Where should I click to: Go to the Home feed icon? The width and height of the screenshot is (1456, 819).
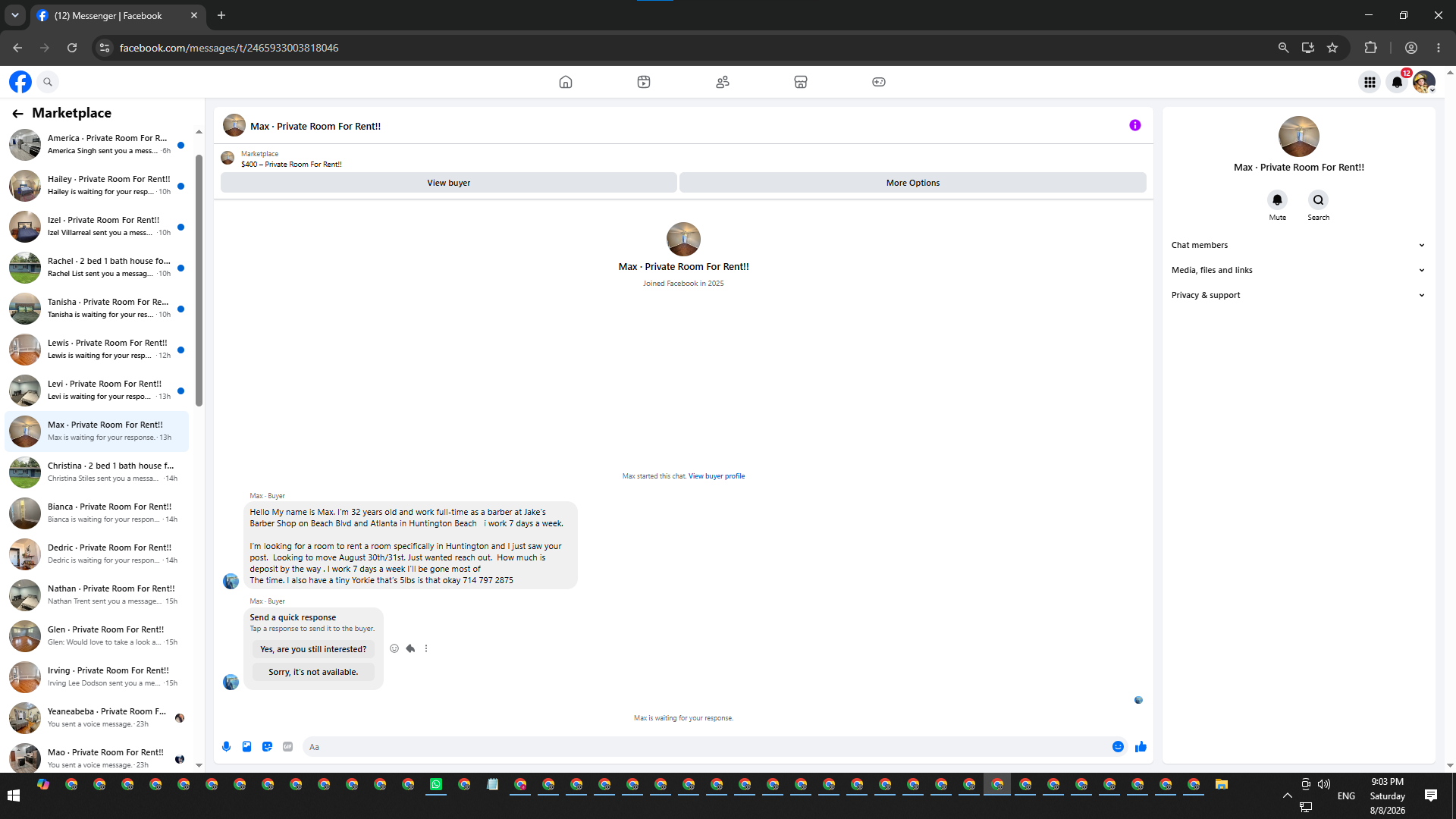pos(566,82)
